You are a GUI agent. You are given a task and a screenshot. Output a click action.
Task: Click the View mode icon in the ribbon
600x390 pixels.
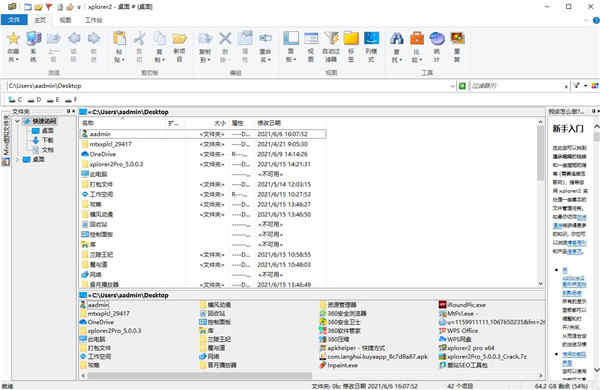click(311, 38)
